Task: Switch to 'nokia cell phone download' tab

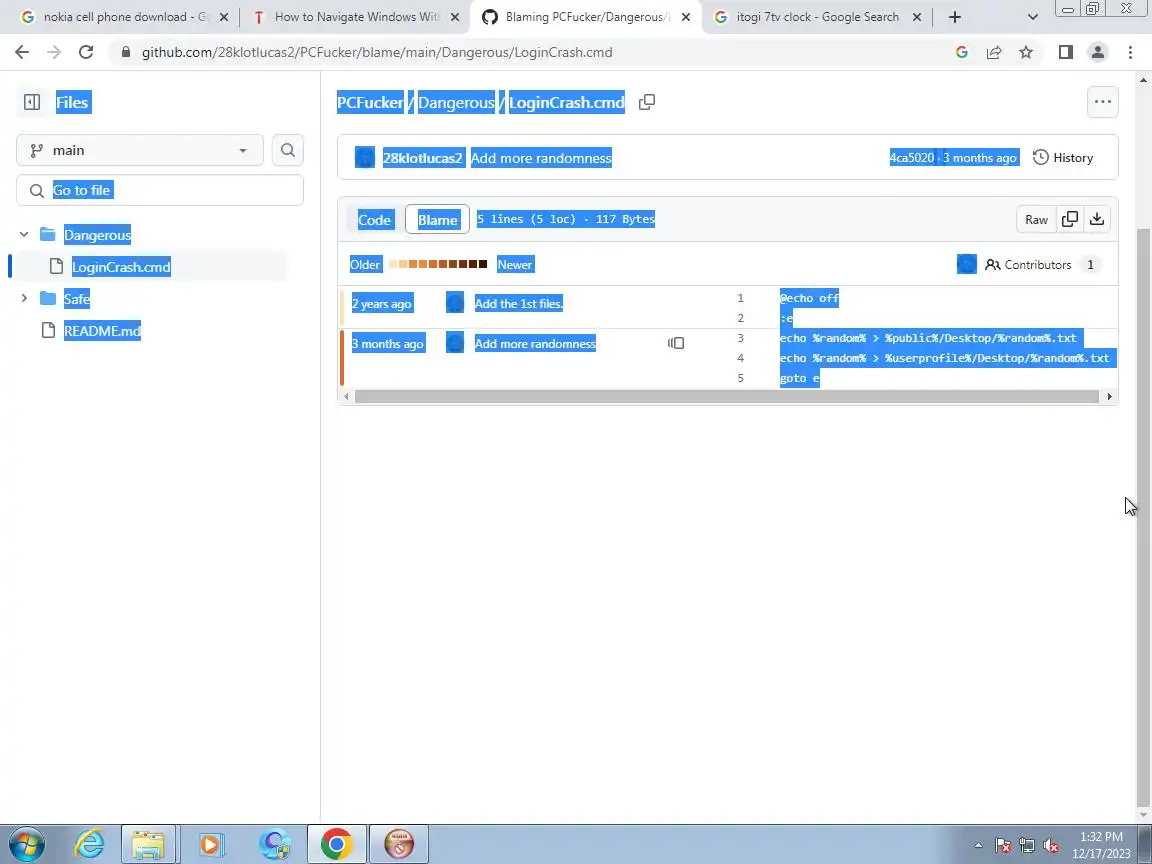Action: [x=125, y=17]
